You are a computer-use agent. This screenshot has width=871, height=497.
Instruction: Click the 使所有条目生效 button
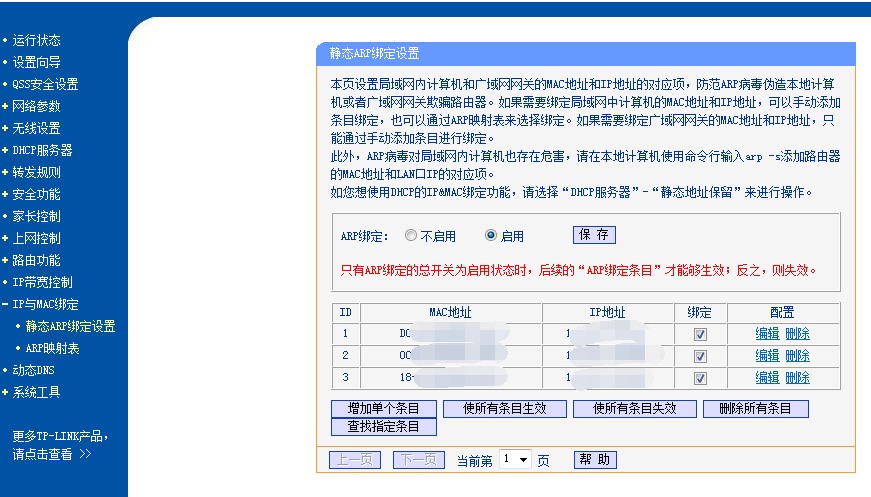pyautogui.click(x=504, y=409)
